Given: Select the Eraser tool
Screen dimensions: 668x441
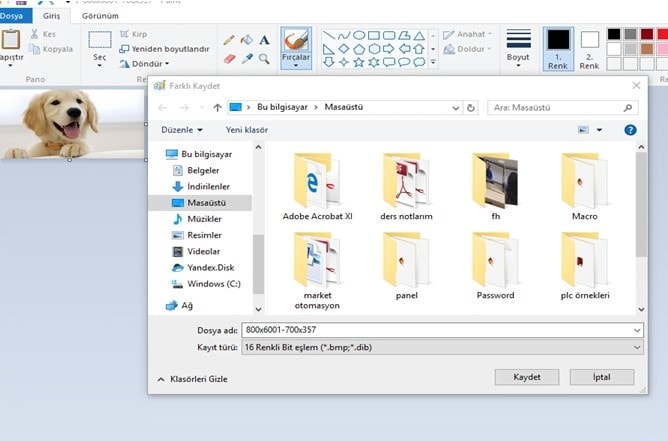Looking at the screenshot, I should click(229, 59).
